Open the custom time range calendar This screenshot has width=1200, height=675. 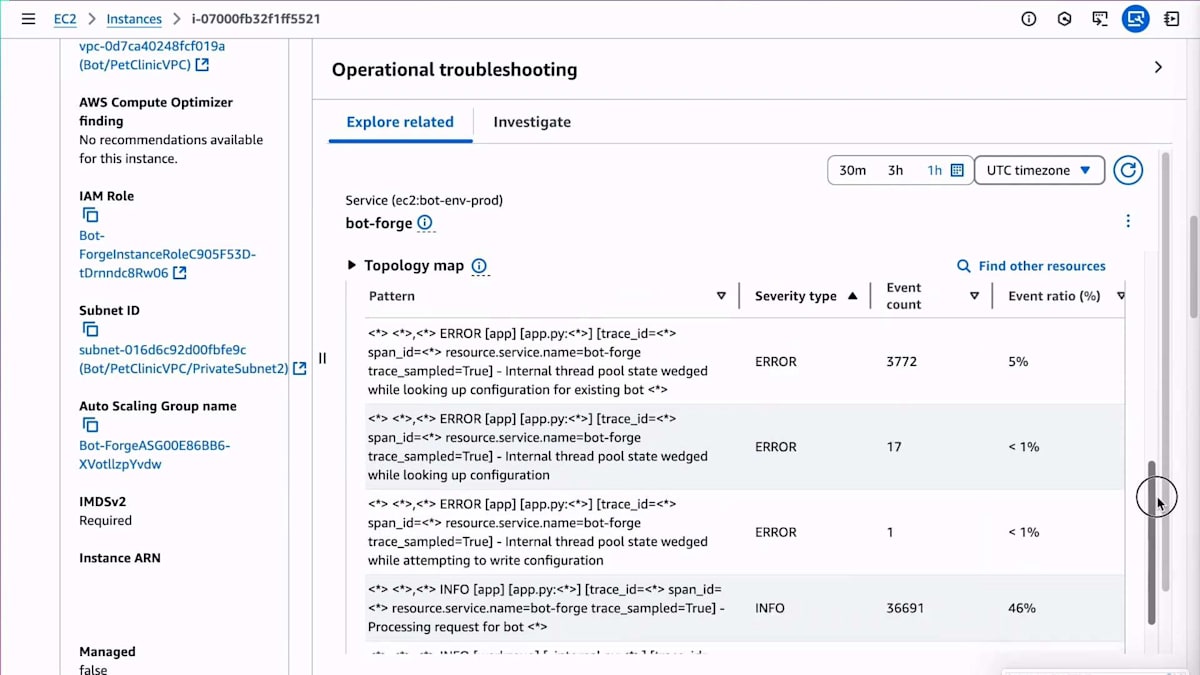[957, 170]
